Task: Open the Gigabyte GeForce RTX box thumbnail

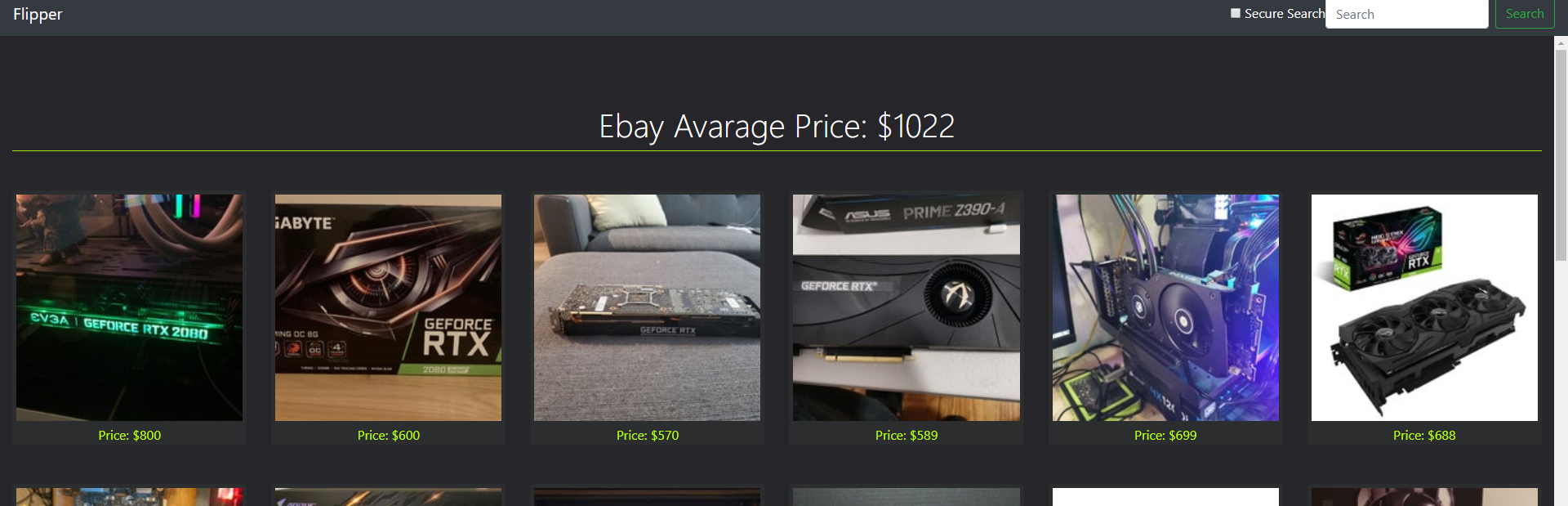Action: 388,307
